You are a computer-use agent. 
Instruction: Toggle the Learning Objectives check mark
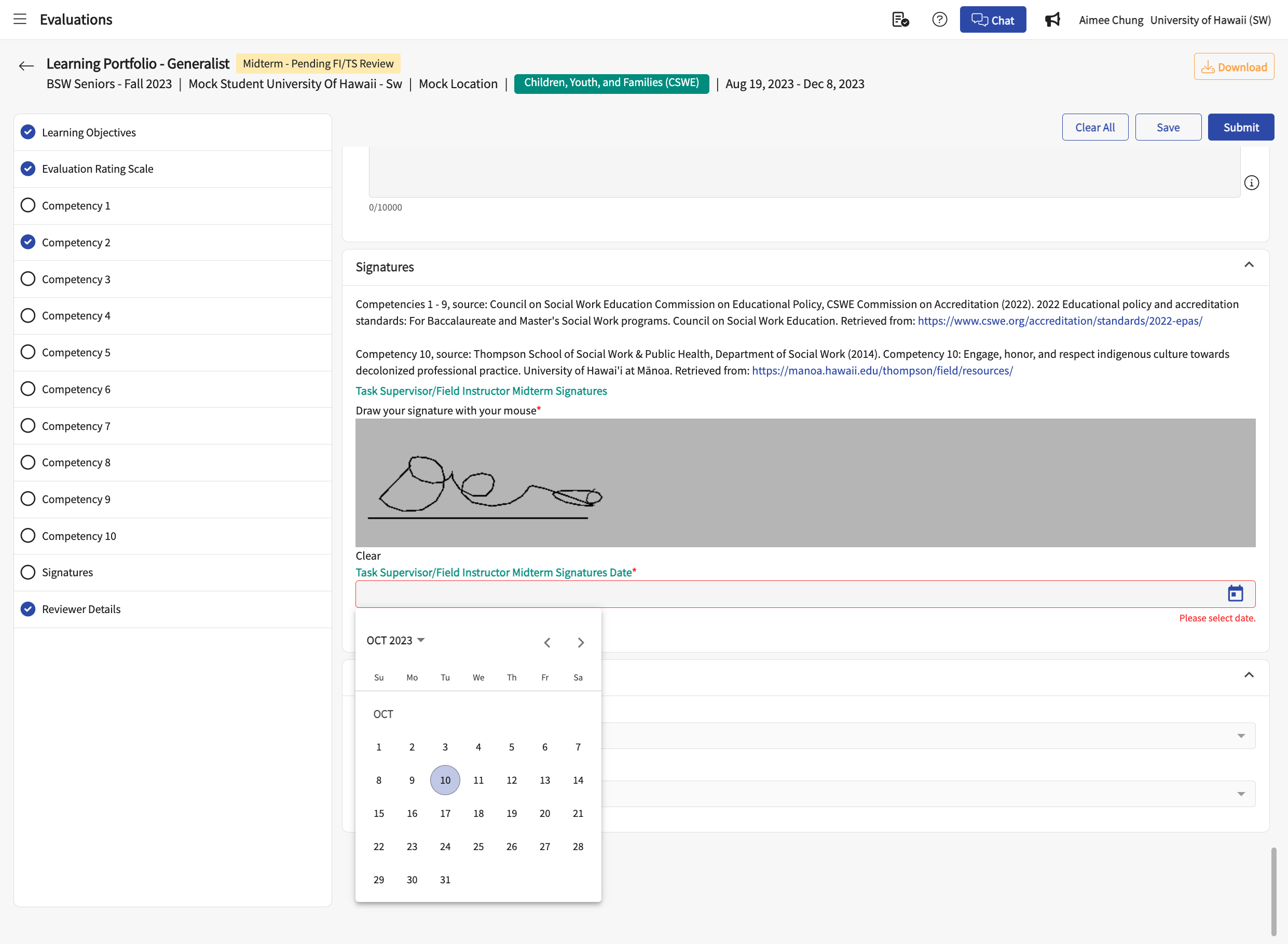(28, 132)
